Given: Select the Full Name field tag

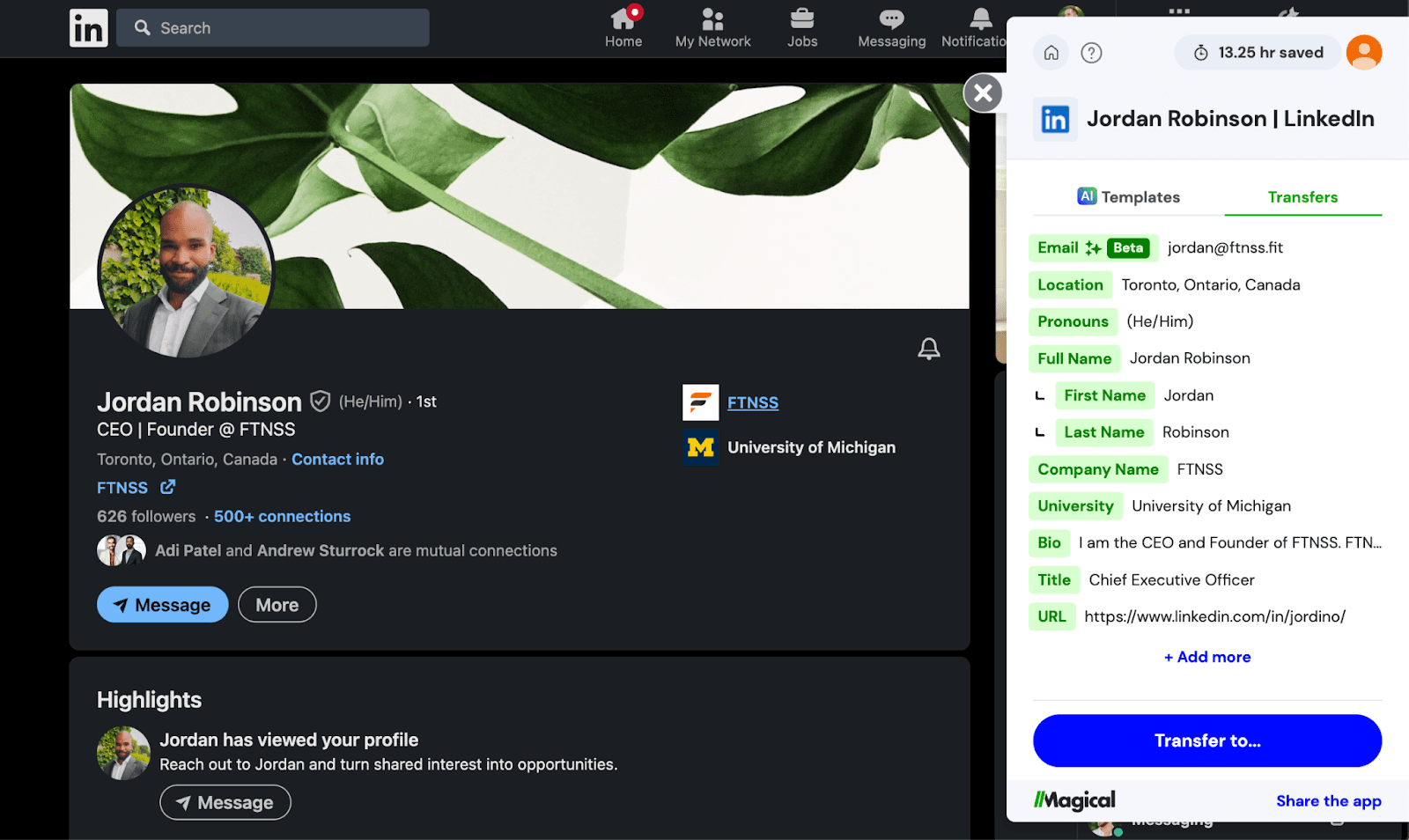Looking at the screenshot, I should (x=1074, y=359).
